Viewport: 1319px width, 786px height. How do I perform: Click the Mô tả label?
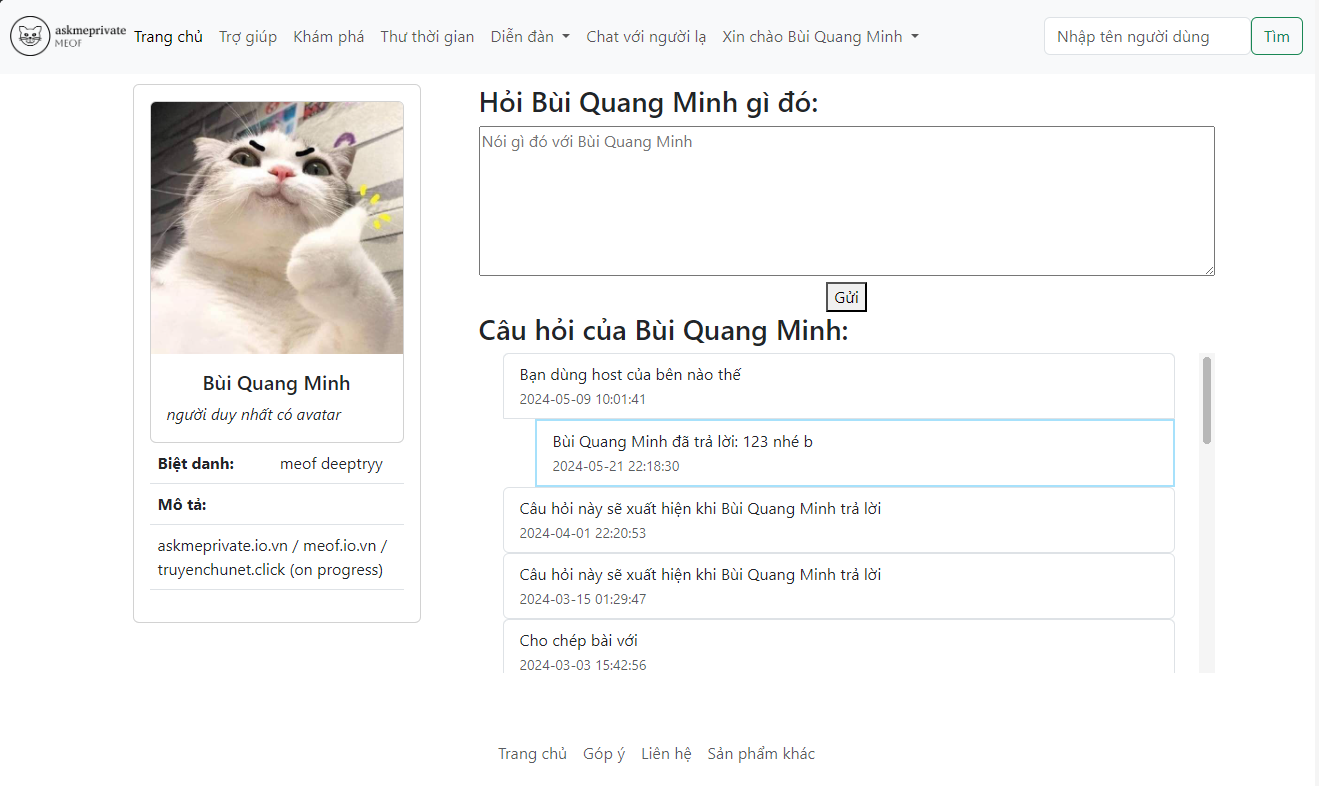[x=182, y=504]
